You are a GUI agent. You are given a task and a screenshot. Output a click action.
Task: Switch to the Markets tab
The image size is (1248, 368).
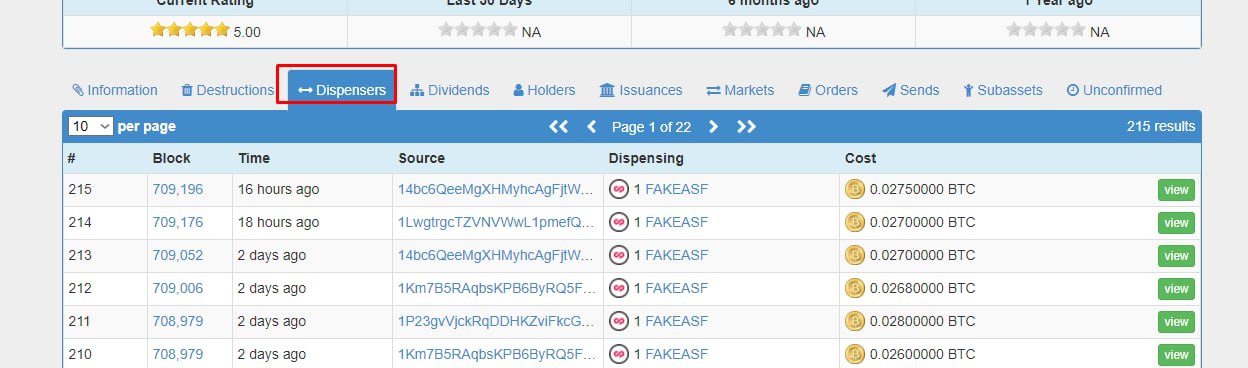[740, 90]
